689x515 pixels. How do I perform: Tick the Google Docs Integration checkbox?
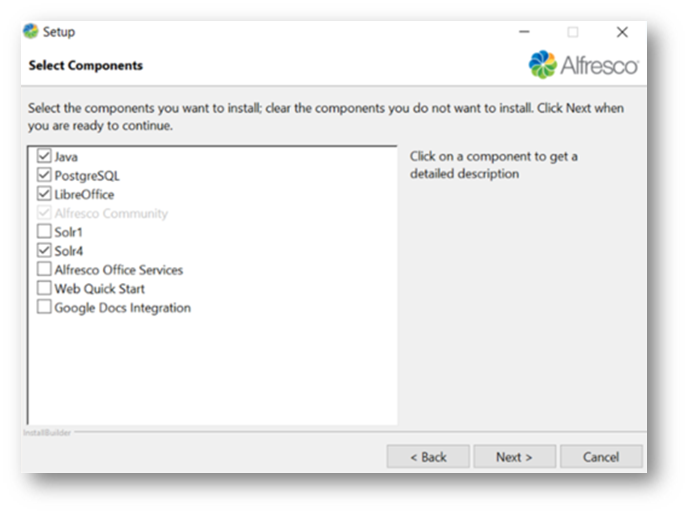(x=44, y=308)
